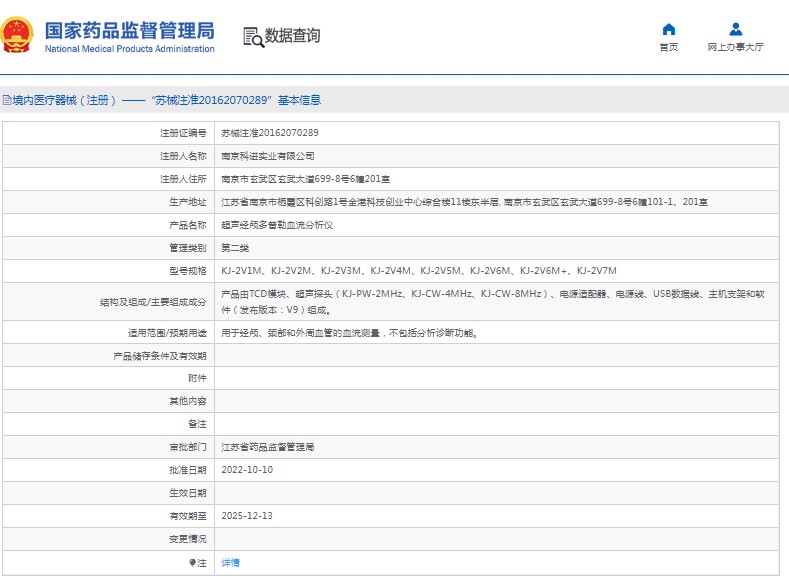Click the 数据查询 label

(x=292, y=36)
